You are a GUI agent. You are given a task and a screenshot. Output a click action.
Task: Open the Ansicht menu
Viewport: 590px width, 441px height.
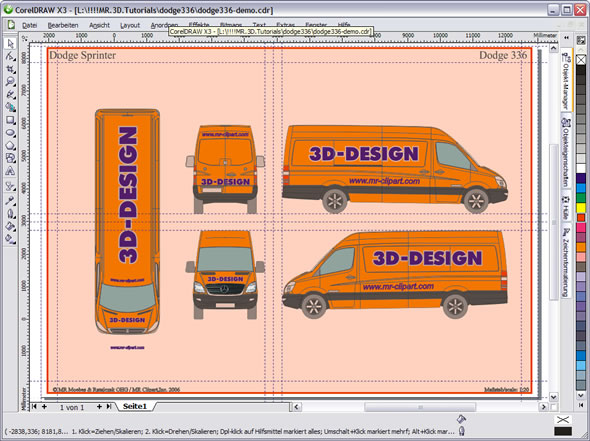pyautogui.click(x=99, y=25)
